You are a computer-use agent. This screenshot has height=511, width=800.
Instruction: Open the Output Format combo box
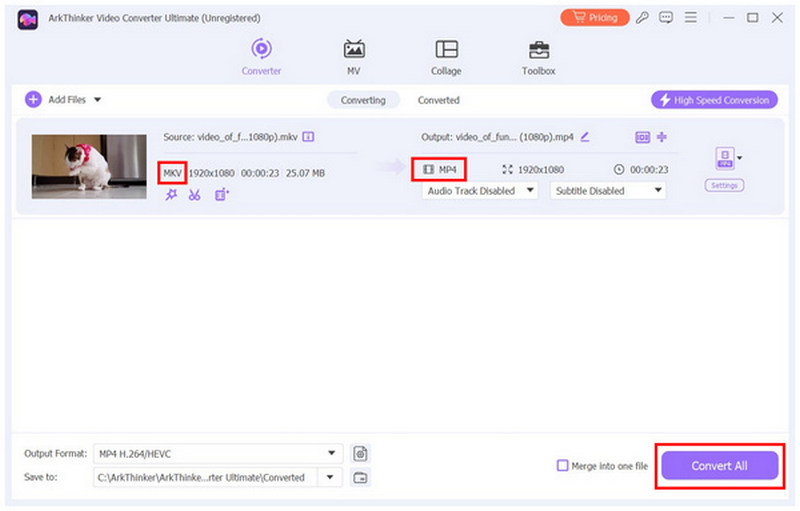tap(217, 453)
